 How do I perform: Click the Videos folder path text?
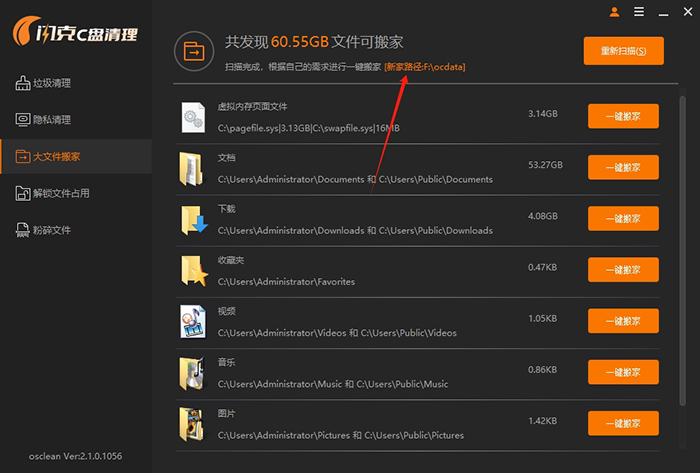[x=337, y=333]
